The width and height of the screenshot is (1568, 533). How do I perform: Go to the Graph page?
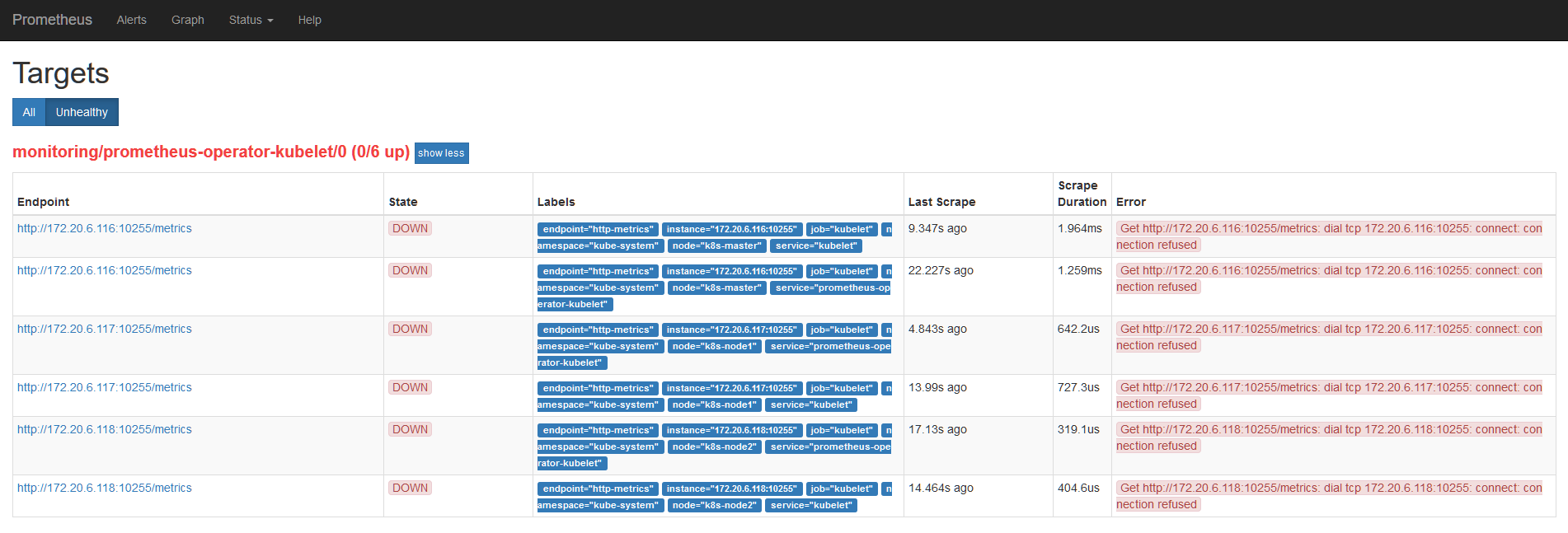[x=187, y=20]
